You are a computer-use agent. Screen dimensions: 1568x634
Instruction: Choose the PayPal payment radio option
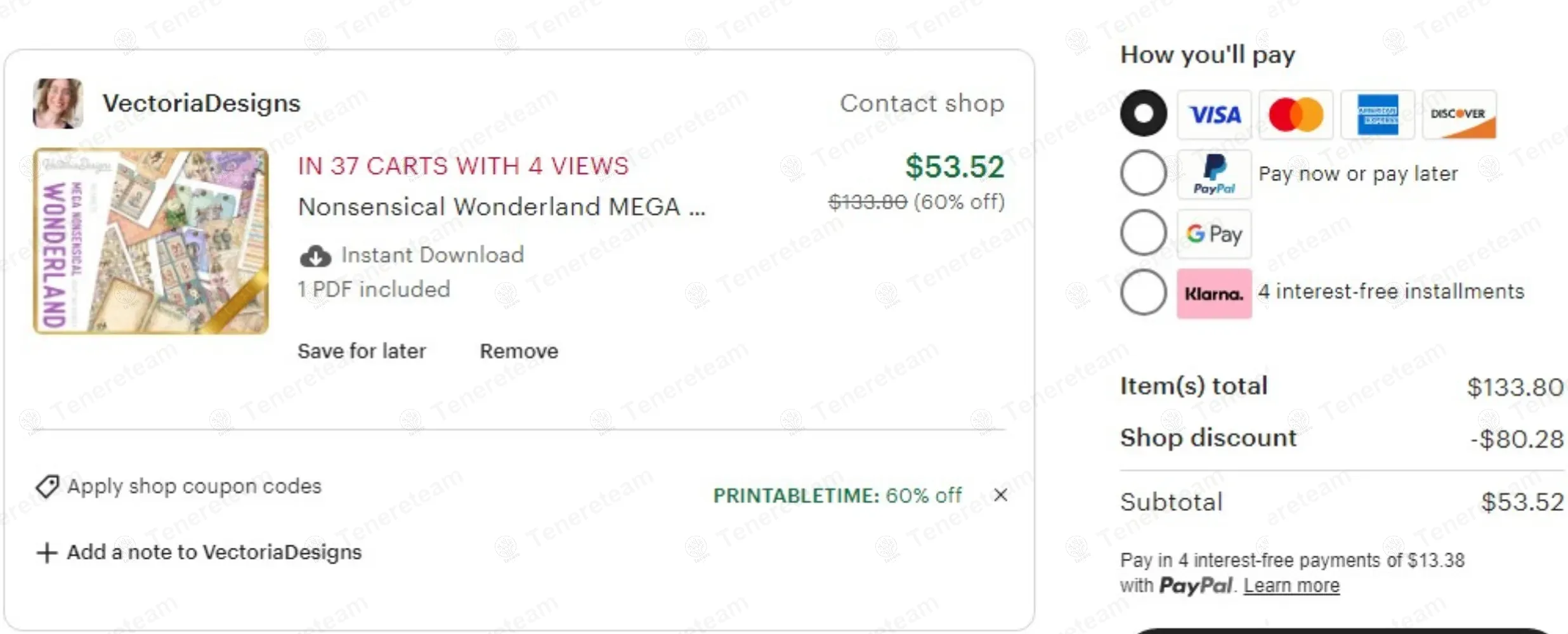pos(1143,173)
